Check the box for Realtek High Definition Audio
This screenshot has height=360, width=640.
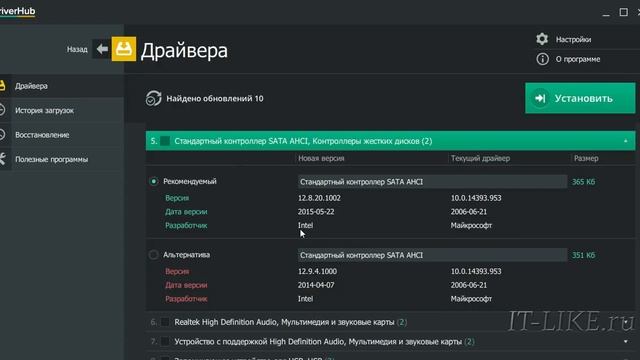(165, 322)
